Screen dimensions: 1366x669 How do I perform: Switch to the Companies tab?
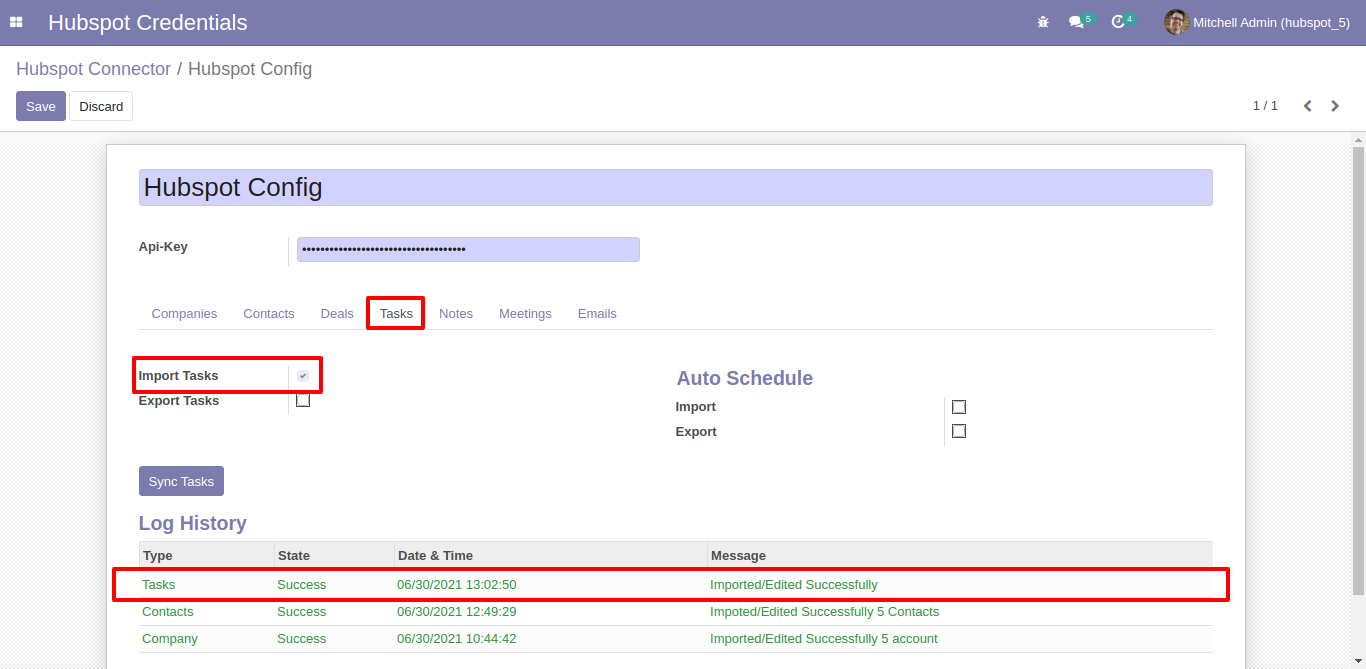[x=184, y=314]
